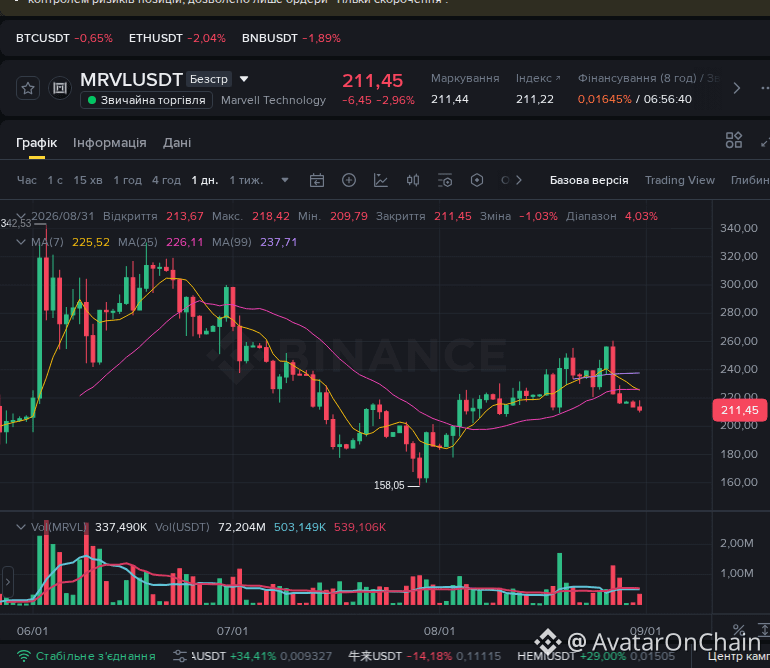Click the current price label 211,45 on axis
This screenshot has height=668, width=770.
tap(740, 410)
